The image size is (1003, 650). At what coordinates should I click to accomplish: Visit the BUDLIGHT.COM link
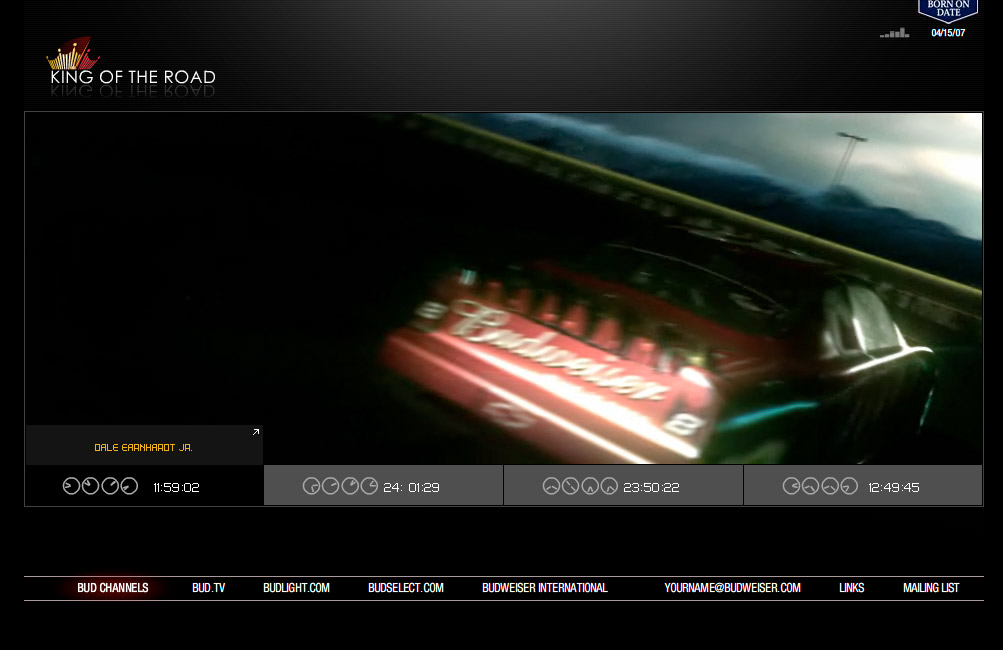[x=296, y=588]
